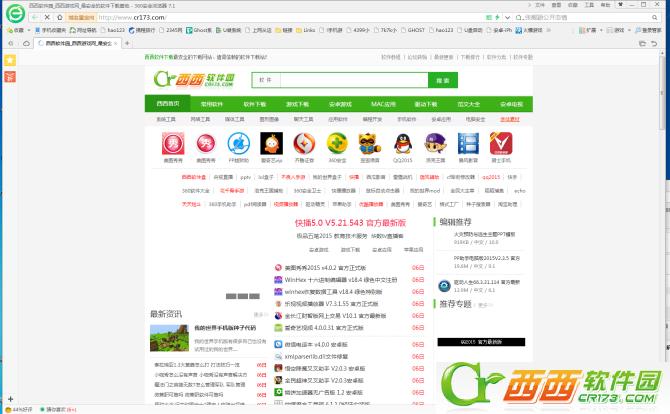The image size is (670, 414).
Task: Open the WinHex v18.4 十六进制编辑器 link
Action: 341,280
